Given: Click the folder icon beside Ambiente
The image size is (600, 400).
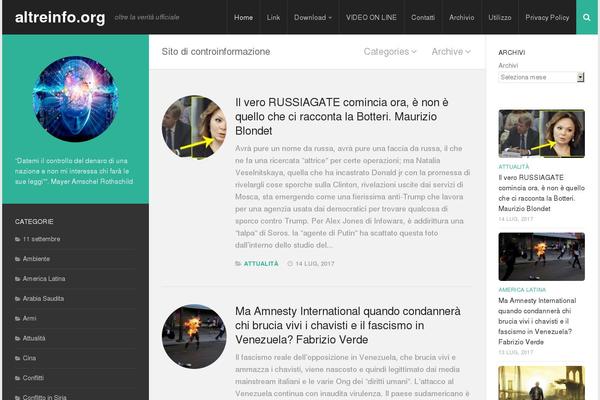Looking at the screenshot, I should pos(18,259).
